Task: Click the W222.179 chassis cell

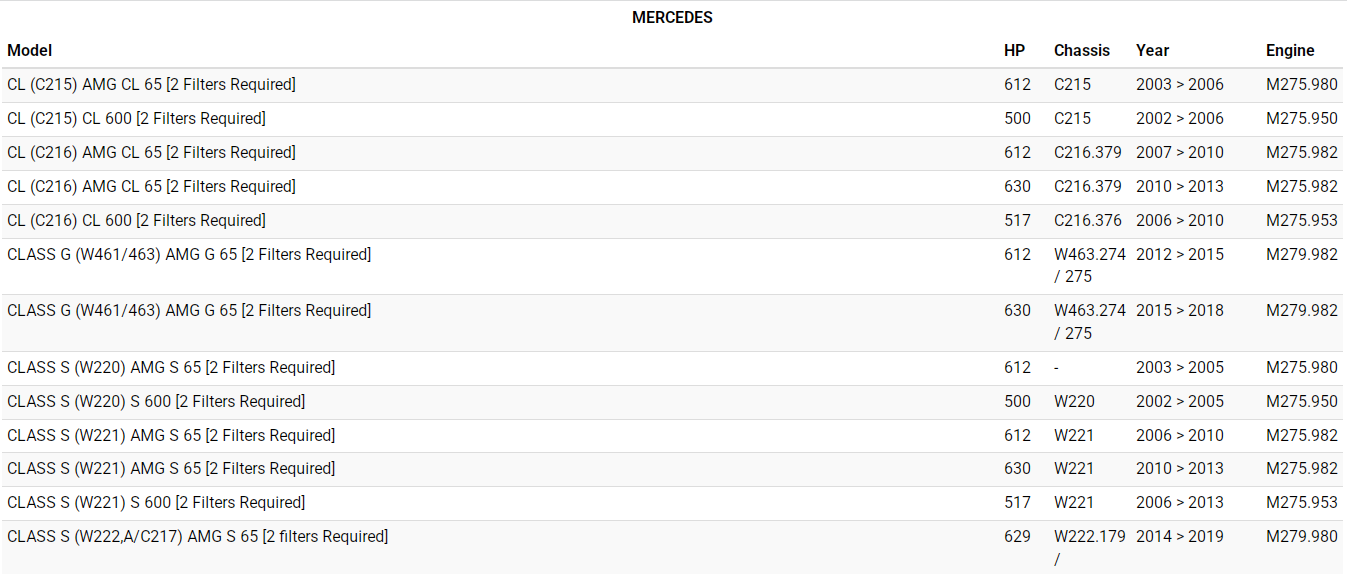Action: 1090,537
